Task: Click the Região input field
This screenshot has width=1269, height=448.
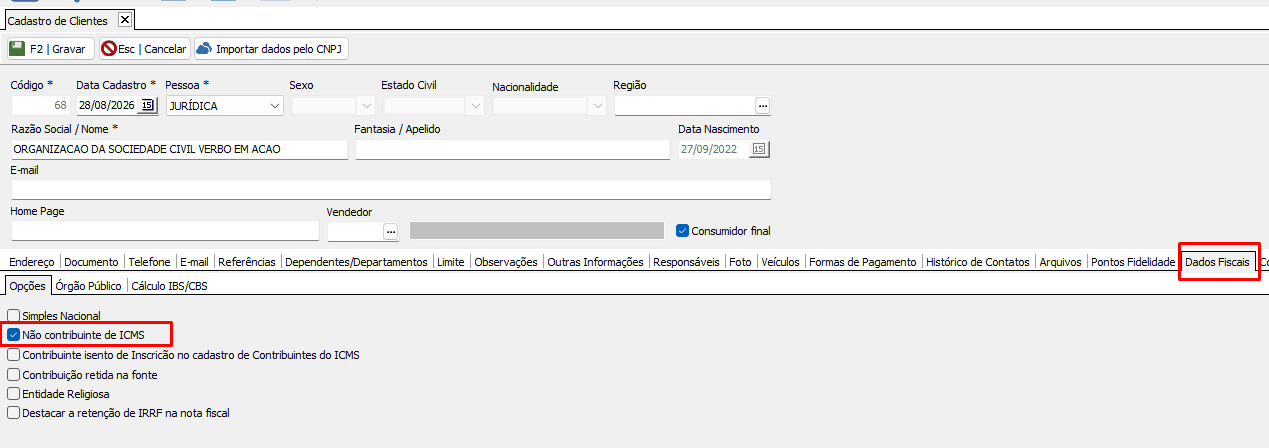Action: click(x=684, y=105)
